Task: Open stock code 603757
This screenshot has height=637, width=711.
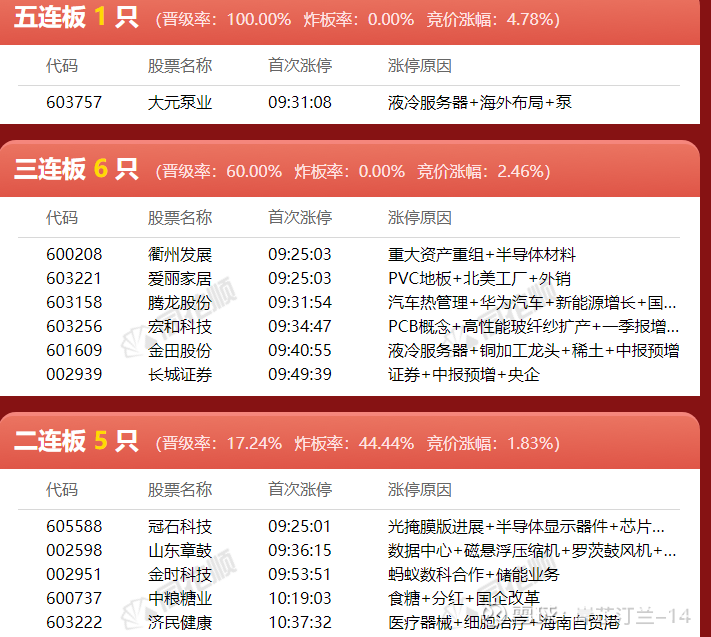Action: 74,102
